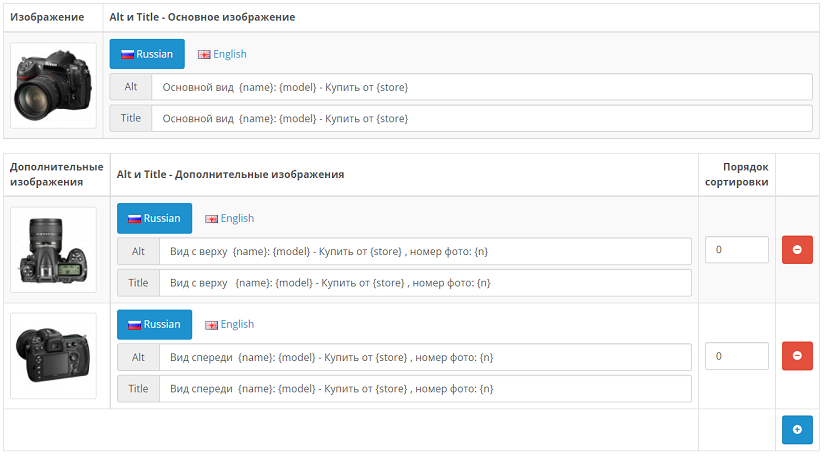The image size is (826, 460).
Task: Focus sort order field for front-view image
Action: 736,356
